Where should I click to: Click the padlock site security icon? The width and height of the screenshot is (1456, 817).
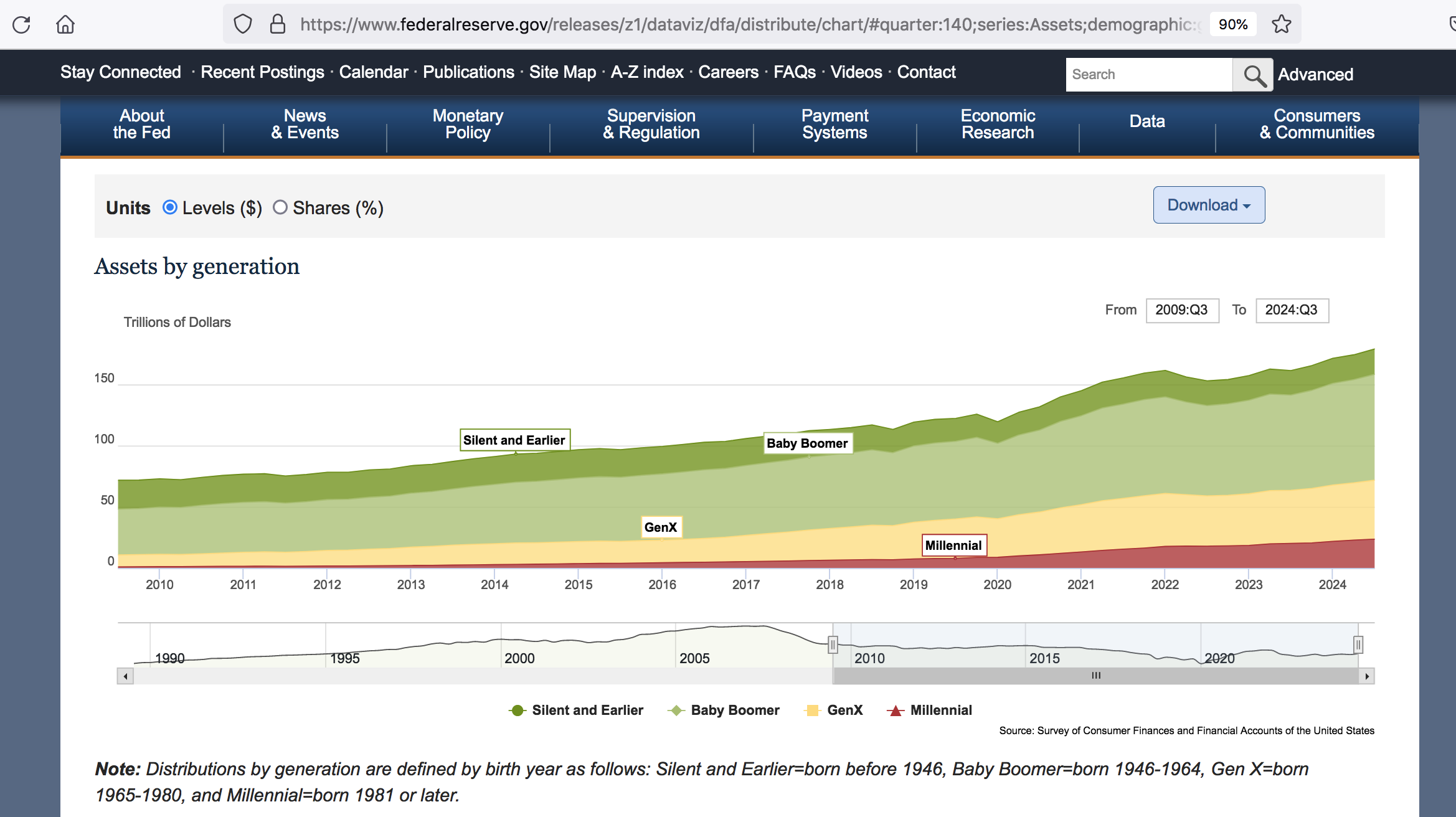[x=277, y=24]
